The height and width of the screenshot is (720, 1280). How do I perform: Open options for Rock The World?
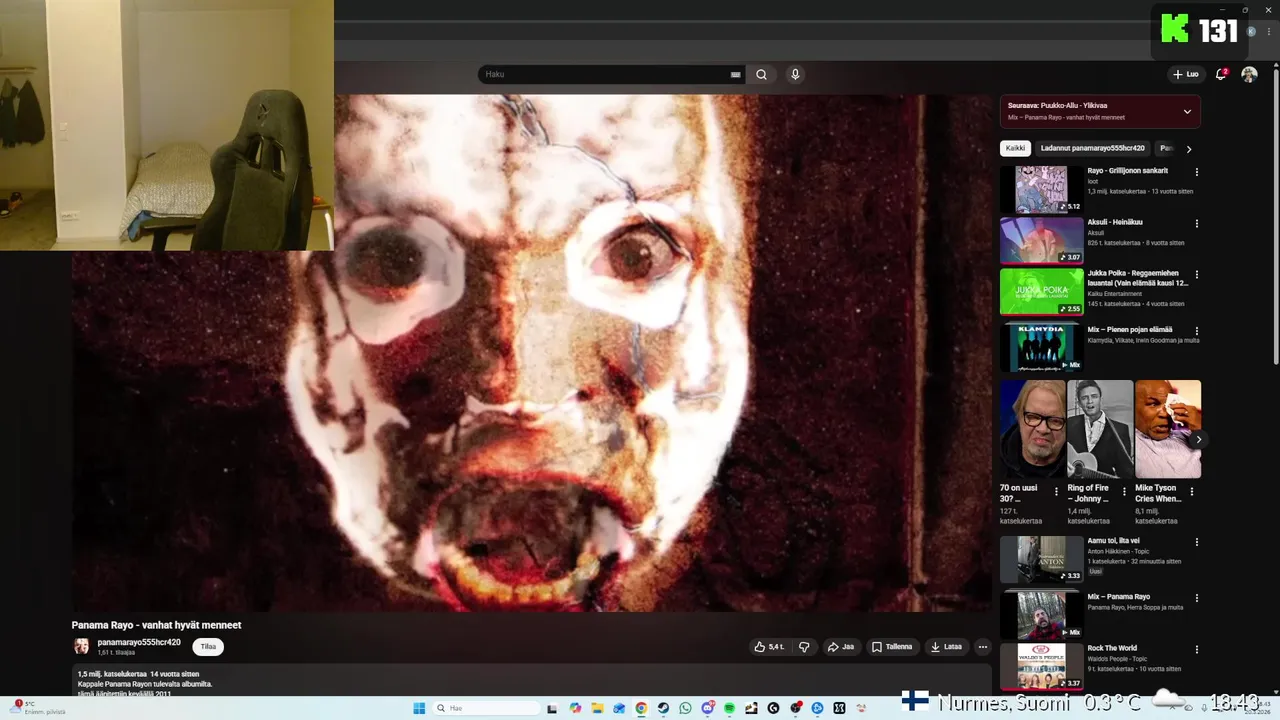(1197, 649)
